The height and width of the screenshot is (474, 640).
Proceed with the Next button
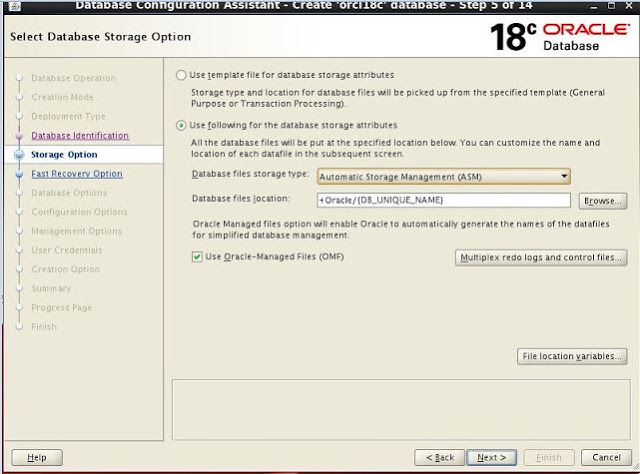(x=490, y=457)
